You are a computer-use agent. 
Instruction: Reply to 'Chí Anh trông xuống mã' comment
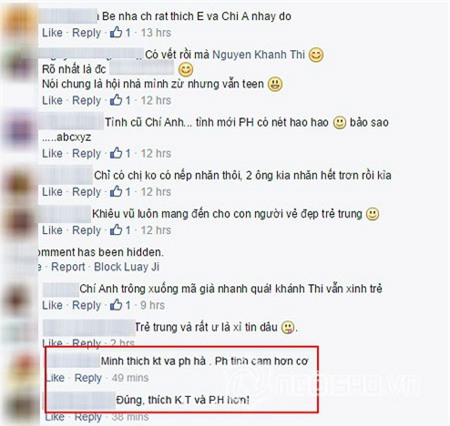click(x=87, y=305)
